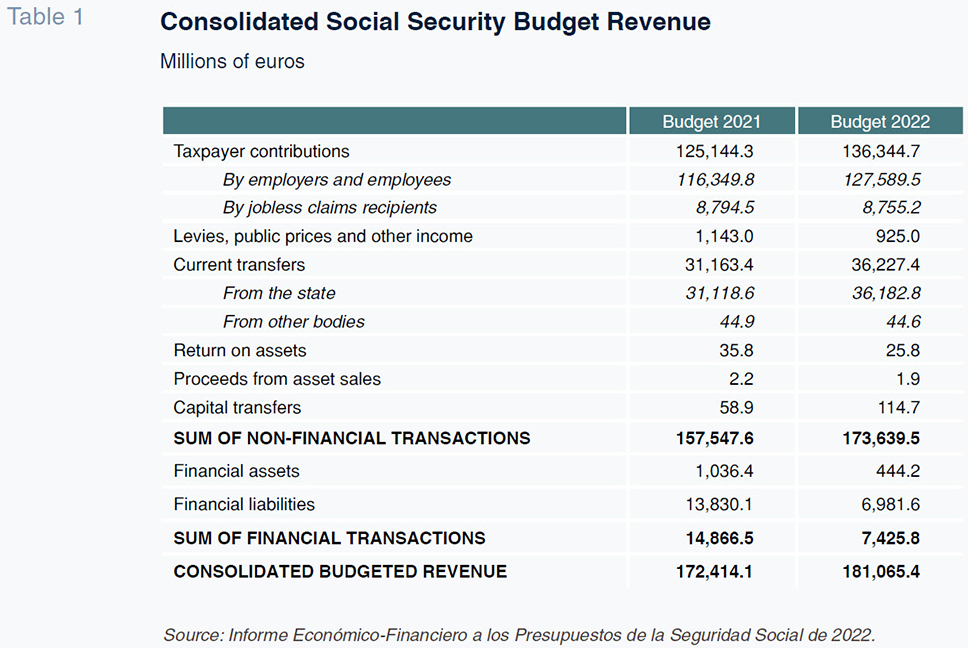Image resolution: width=969 pixels, height=648 pixels.
Task: Click From other bodies label
Action: coord(294,322)
